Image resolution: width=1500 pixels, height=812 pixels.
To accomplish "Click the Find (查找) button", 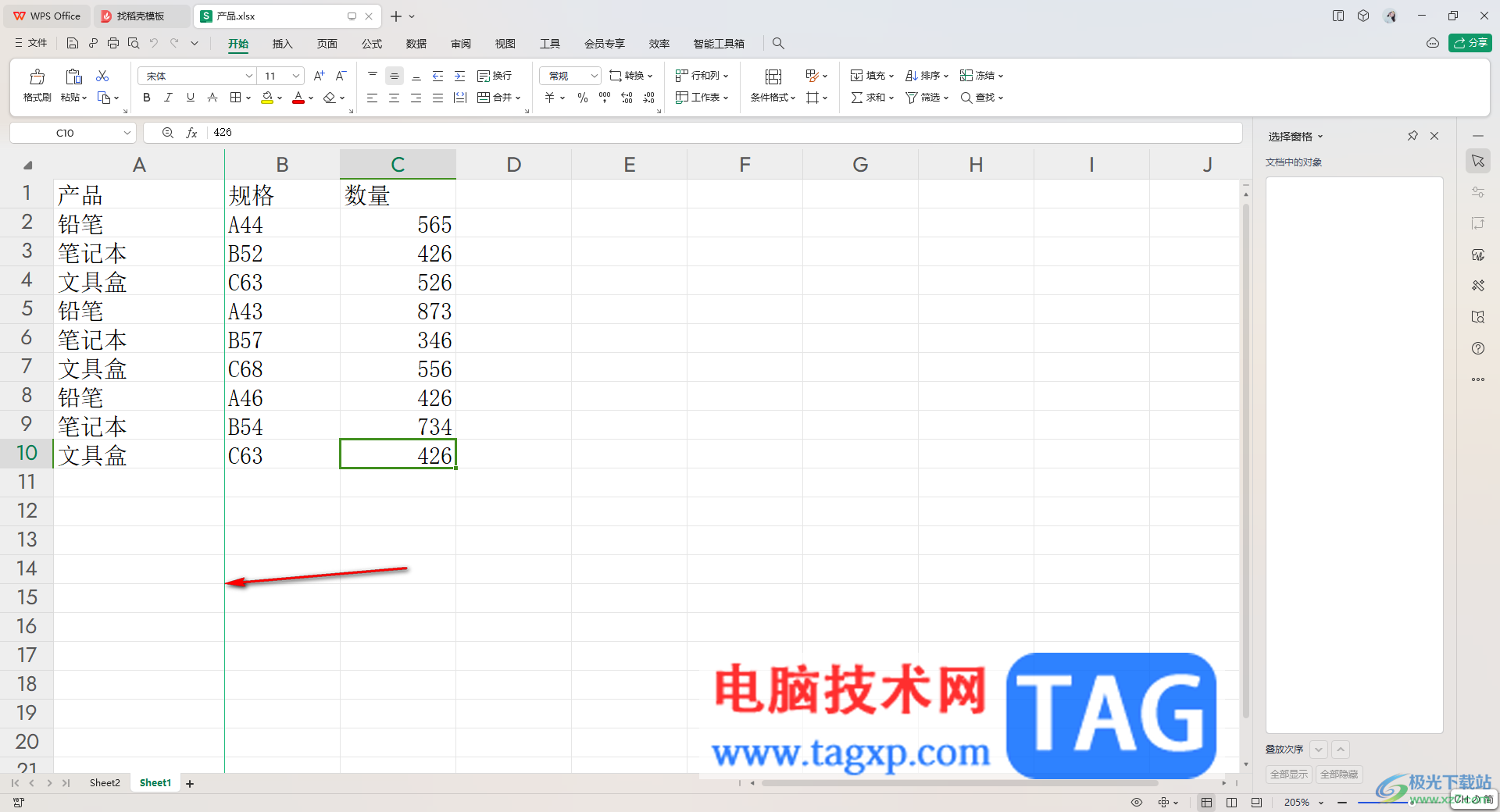I will pyautogui.click(x=981, y=98).
